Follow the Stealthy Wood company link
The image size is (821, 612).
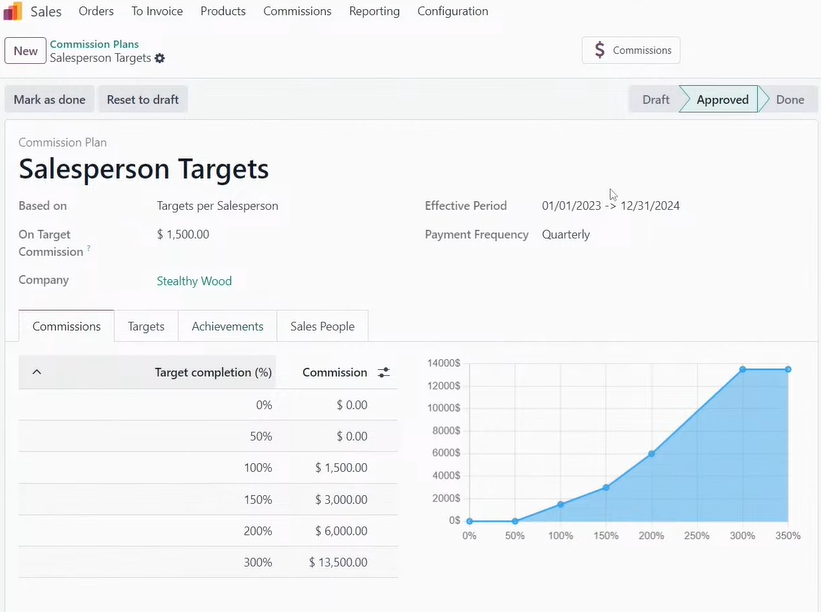click(x=194, y=281)
